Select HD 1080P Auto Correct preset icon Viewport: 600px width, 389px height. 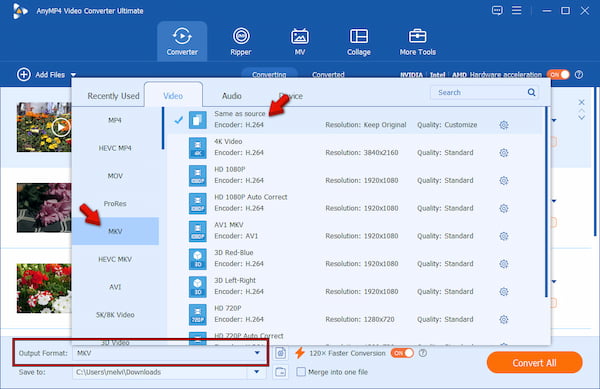click(197, 203)
